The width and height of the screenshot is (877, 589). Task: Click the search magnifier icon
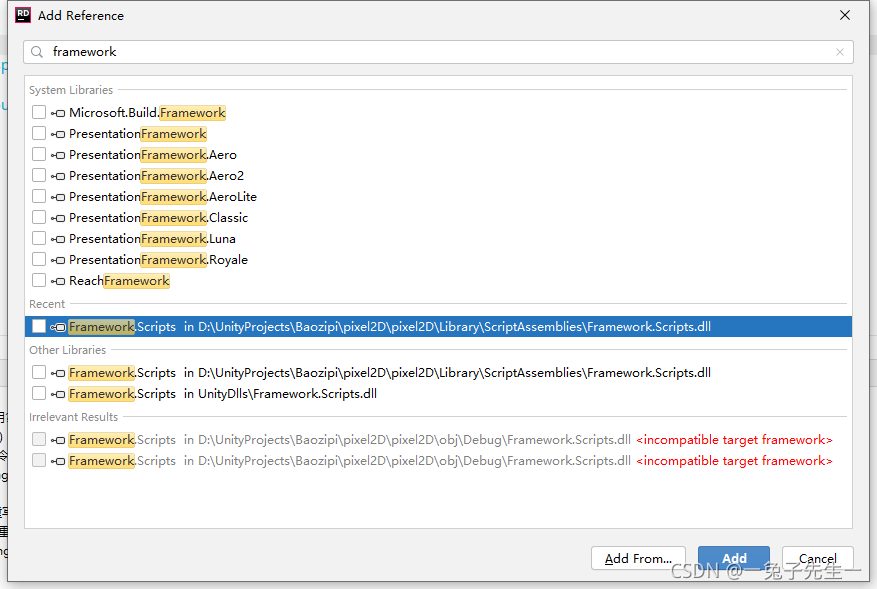(x=37, y=52)
